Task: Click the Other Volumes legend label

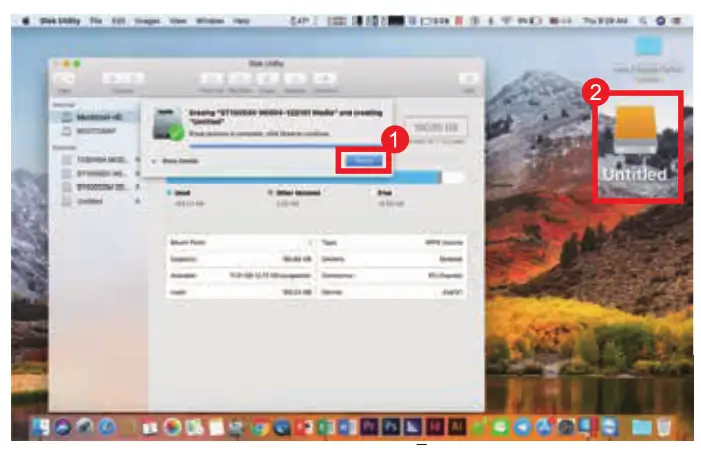Action: click(298, 193)
